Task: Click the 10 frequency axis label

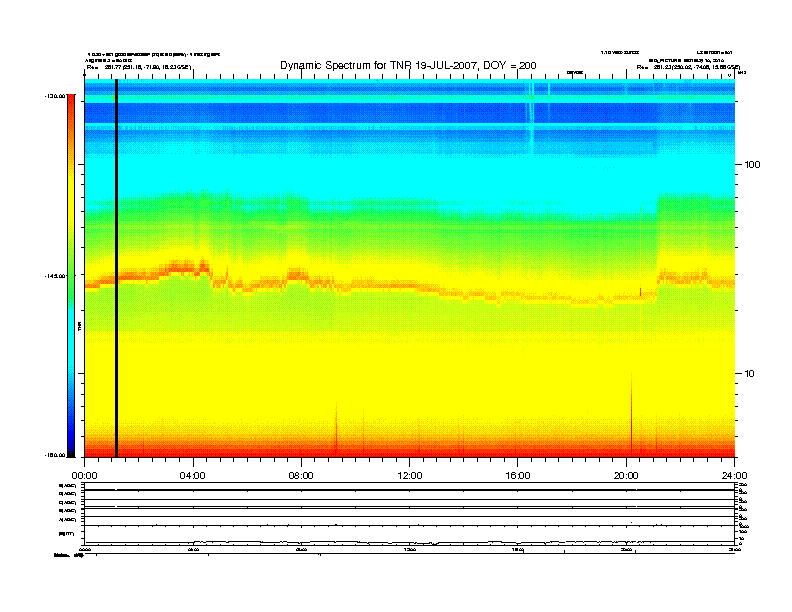Action: point(750,374)
